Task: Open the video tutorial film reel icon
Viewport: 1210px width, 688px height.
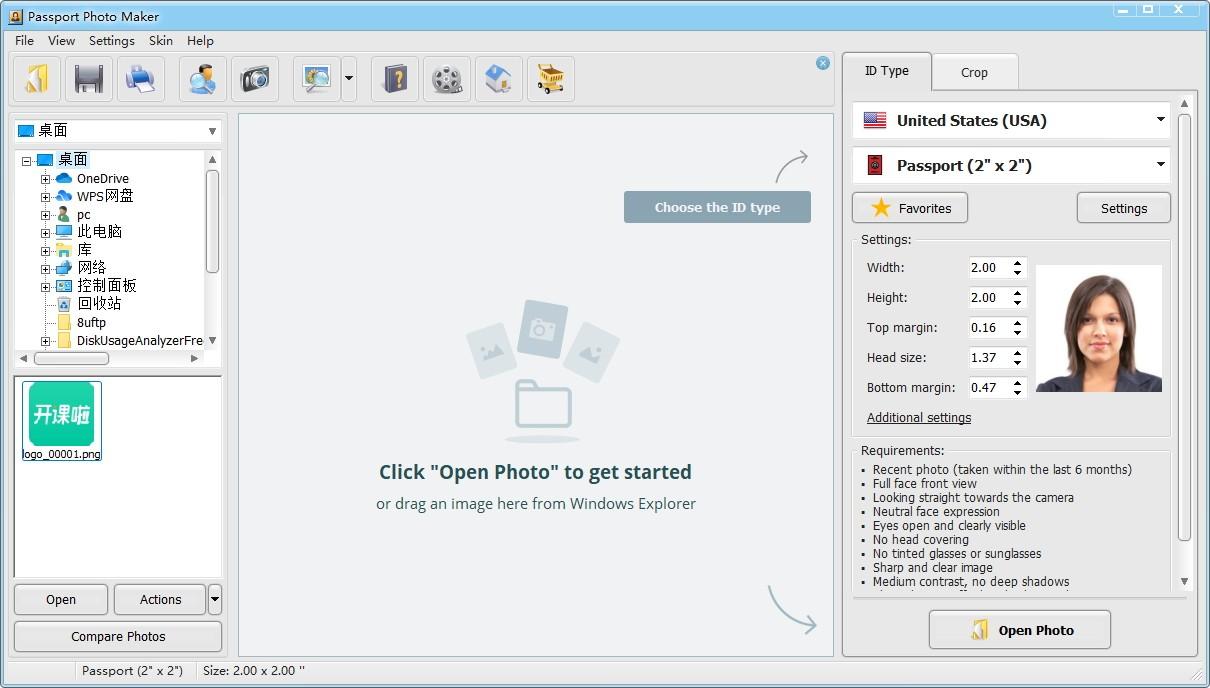Action: pos(447,79)
